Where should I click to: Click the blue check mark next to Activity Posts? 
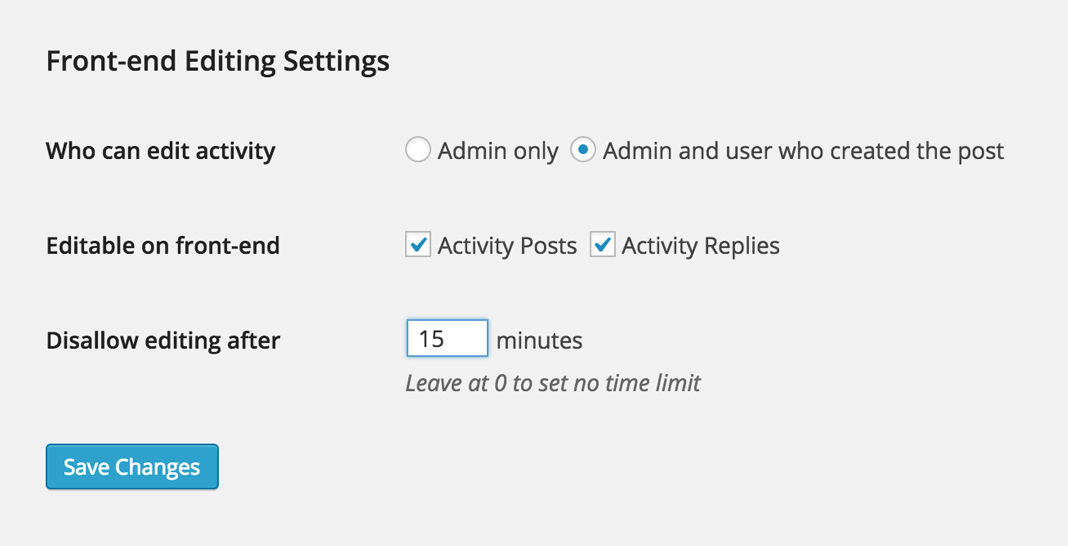[x=418, y=245]
